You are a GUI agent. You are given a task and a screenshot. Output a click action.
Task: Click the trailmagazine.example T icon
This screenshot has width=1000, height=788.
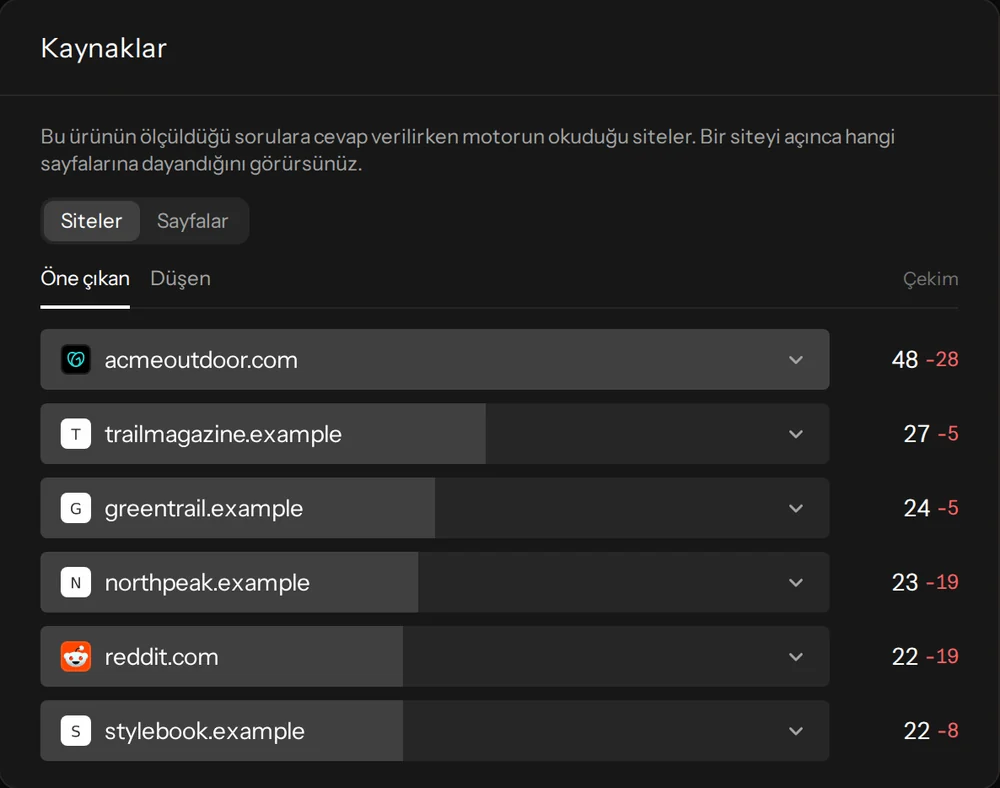75,434
